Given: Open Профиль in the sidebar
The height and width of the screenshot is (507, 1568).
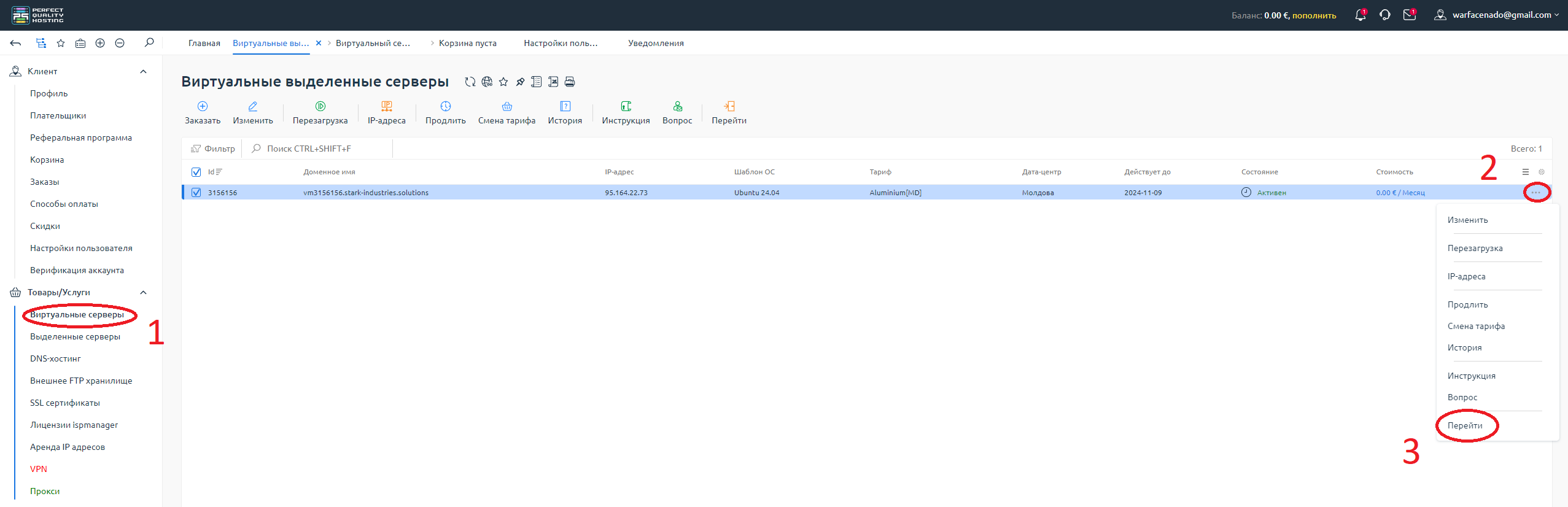Looking at the screenshot, I should (49, 93).
